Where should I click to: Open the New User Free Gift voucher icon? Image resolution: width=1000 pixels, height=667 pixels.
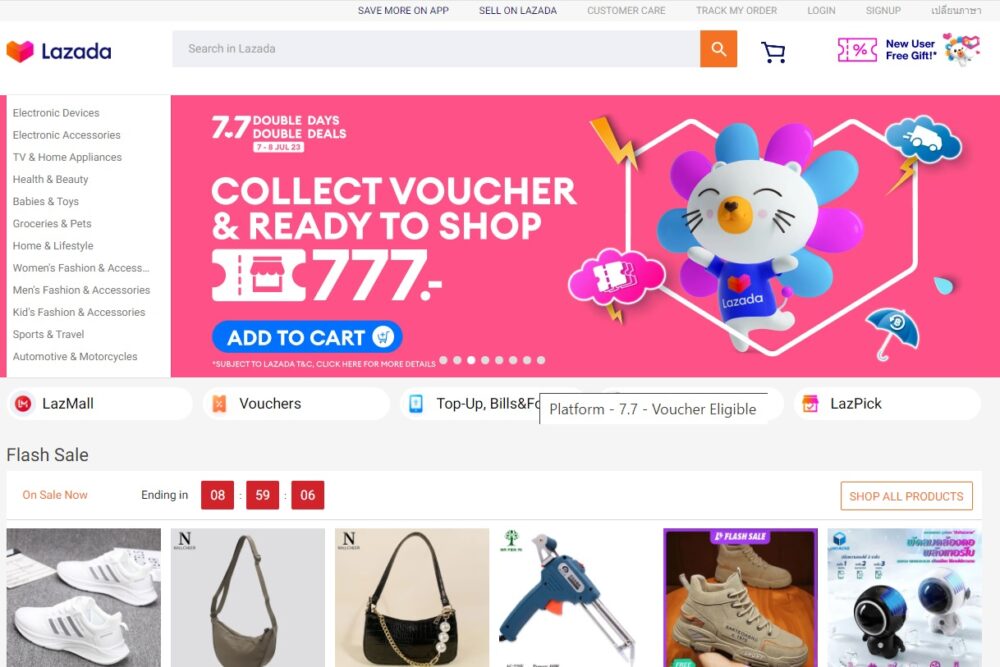tap(857, 50)
